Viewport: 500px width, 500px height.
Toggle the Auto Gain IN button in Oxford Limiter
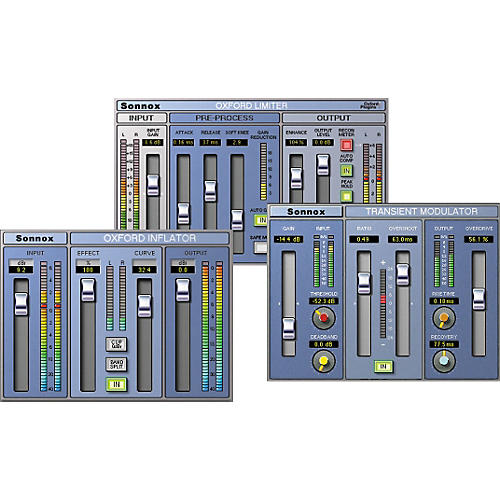coord(261,220)
